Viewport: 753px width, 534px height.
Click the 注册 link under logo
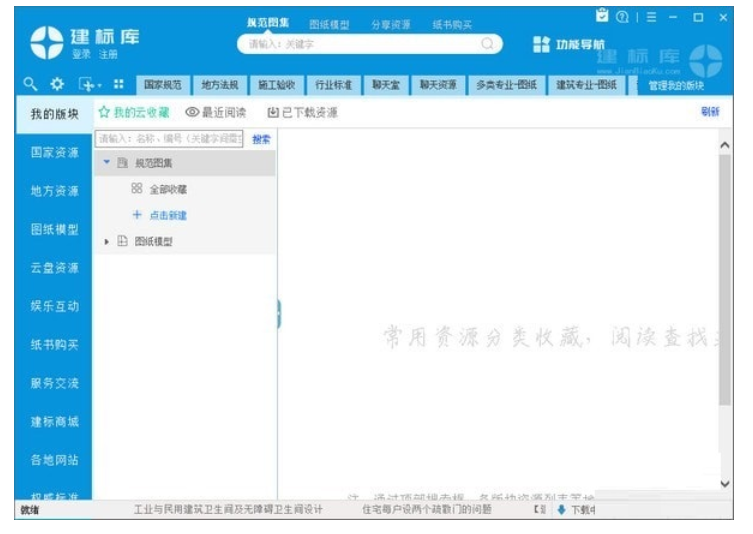pos(109,54)
